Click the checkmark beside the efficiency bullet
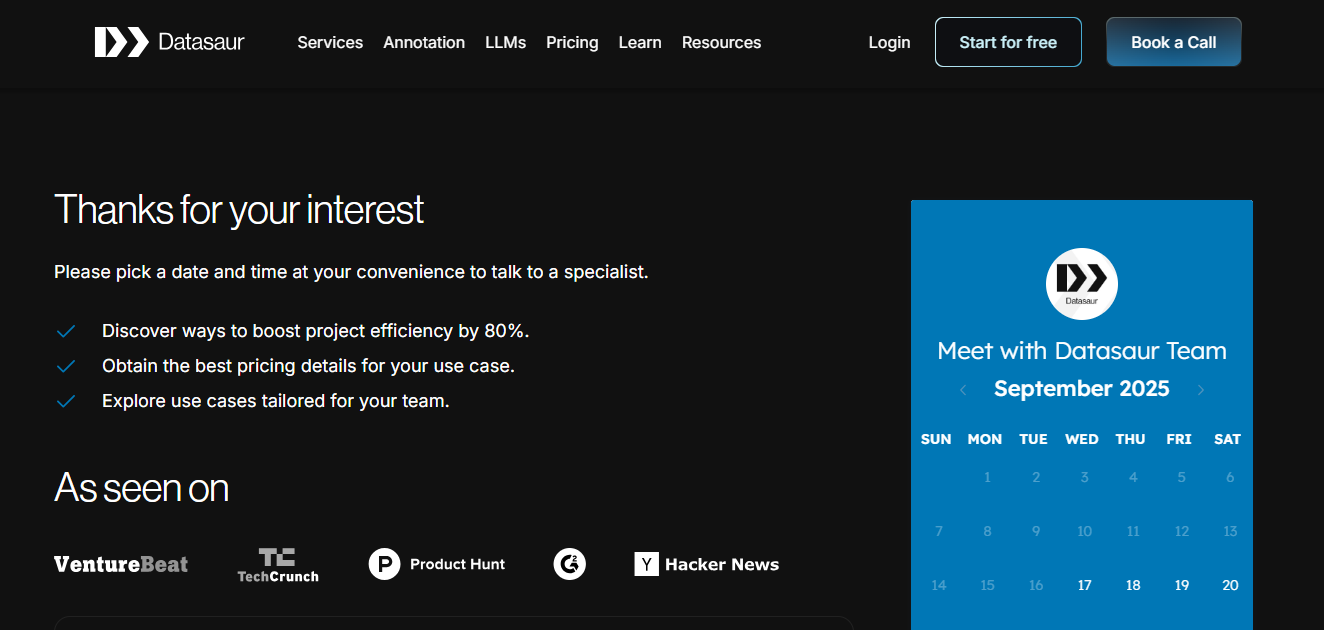 (66, 330)
